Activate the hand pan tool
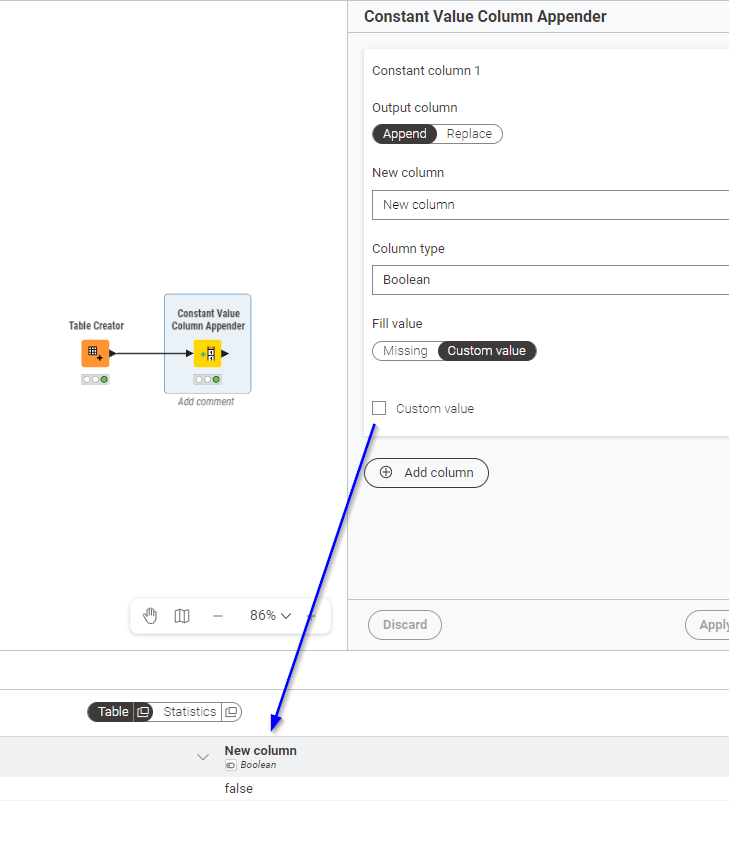 tap(150, 616)
